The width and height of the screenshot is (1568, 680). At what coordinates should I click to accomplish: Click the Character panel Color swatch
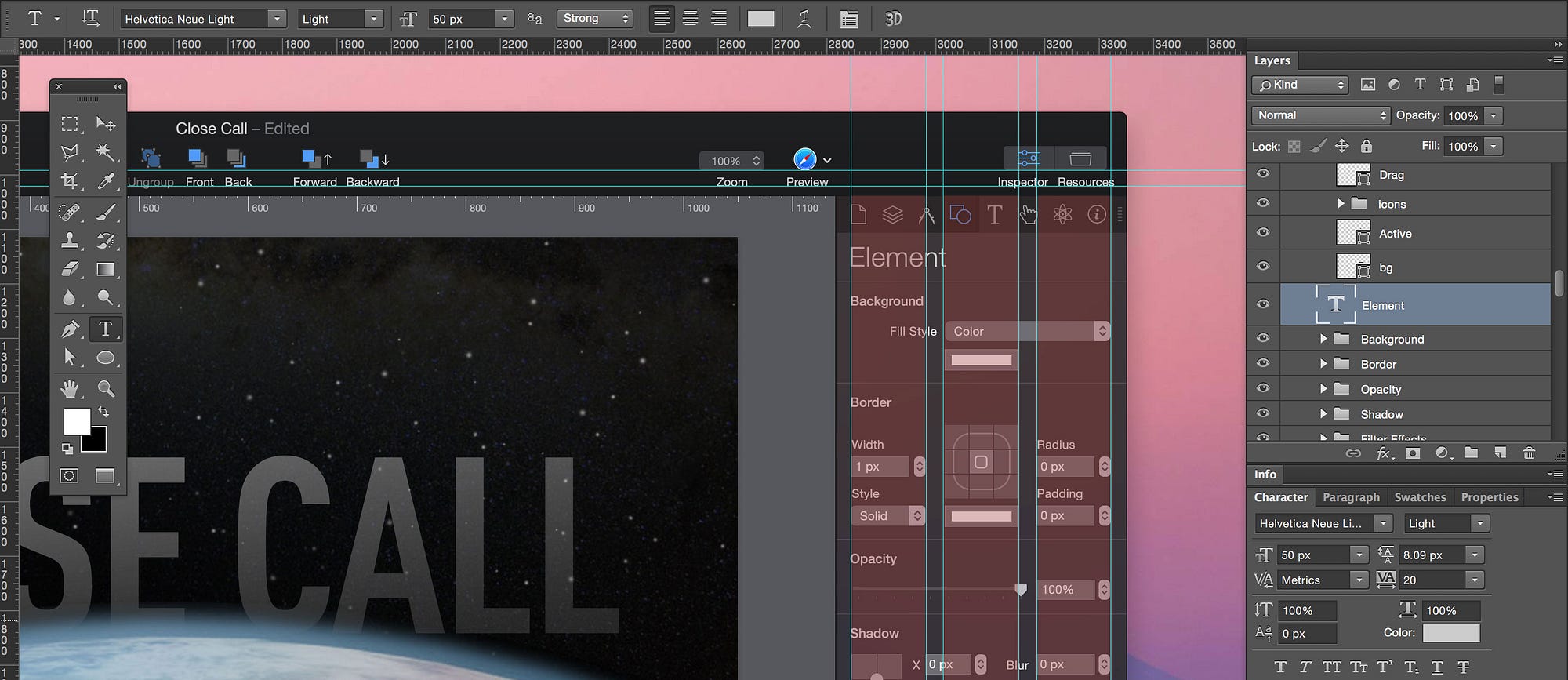click(1451, 633)
